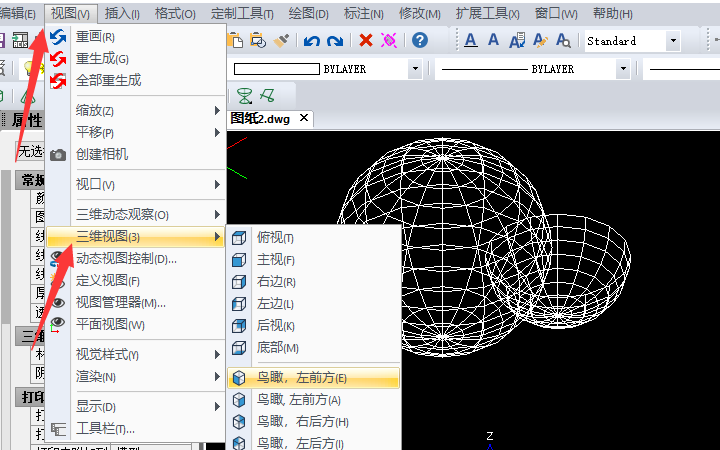This screenshot has width=720, height=450.
Task: Click the green hourglass-shaped orbit icon
Action: pyautogui.click(x=245, y=96)
